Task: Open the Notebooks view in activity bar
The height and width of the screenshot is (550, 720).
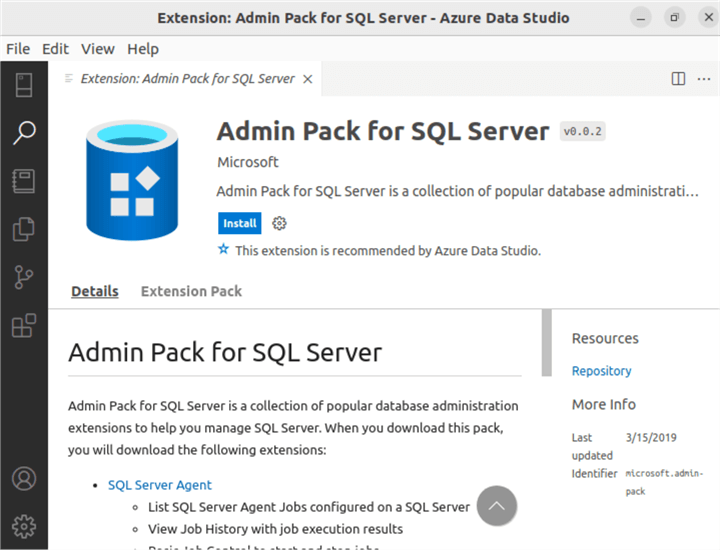Action: point(23,181)
